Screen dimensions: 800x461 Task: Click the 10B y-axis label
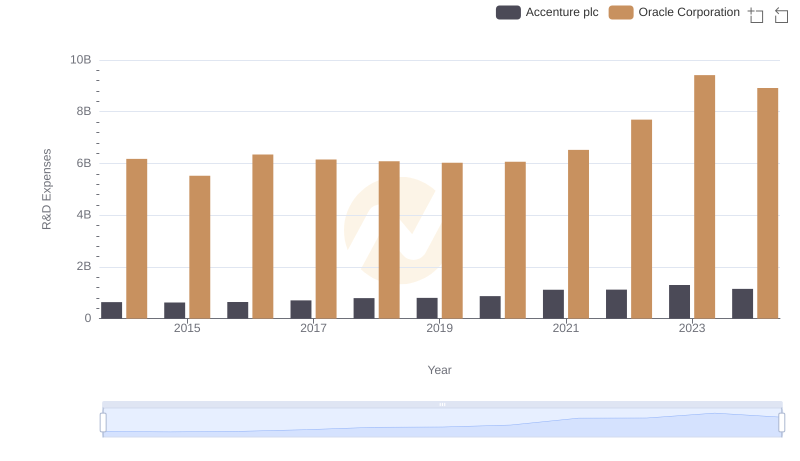pos(81,60)
